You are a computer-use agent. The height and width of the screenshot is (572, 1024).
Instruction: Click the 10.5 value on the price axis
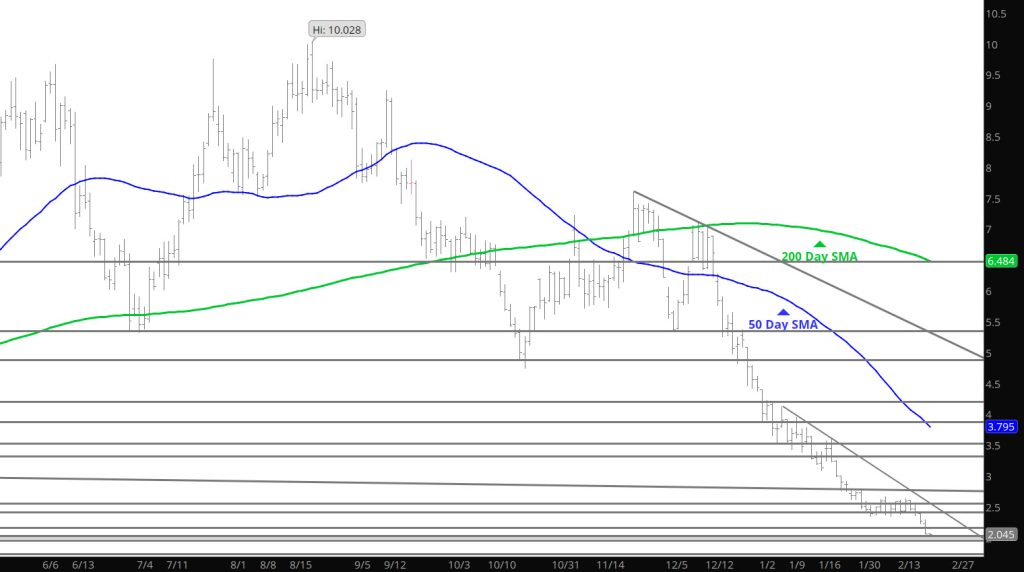click(996, 14)
